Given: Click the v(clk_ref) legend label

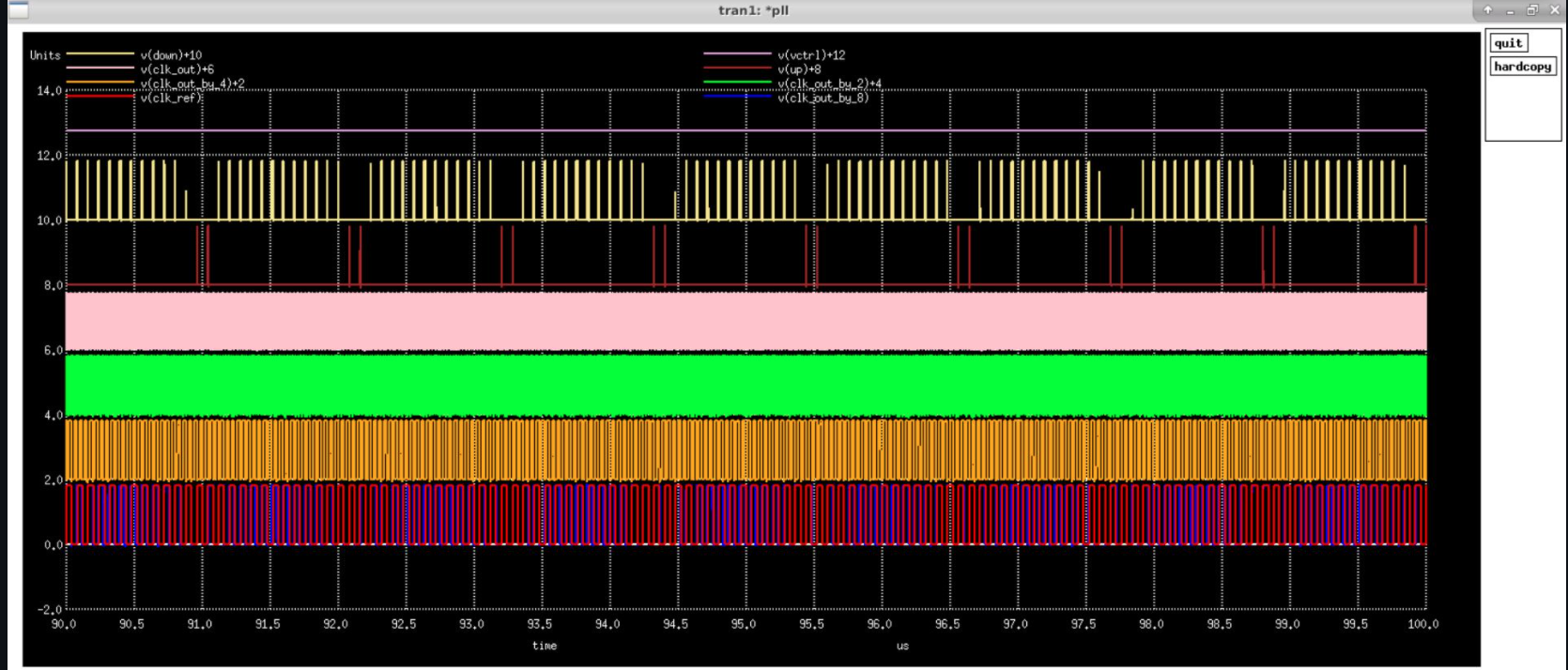Looking at the screenshot, I should [x=171, y=98].
